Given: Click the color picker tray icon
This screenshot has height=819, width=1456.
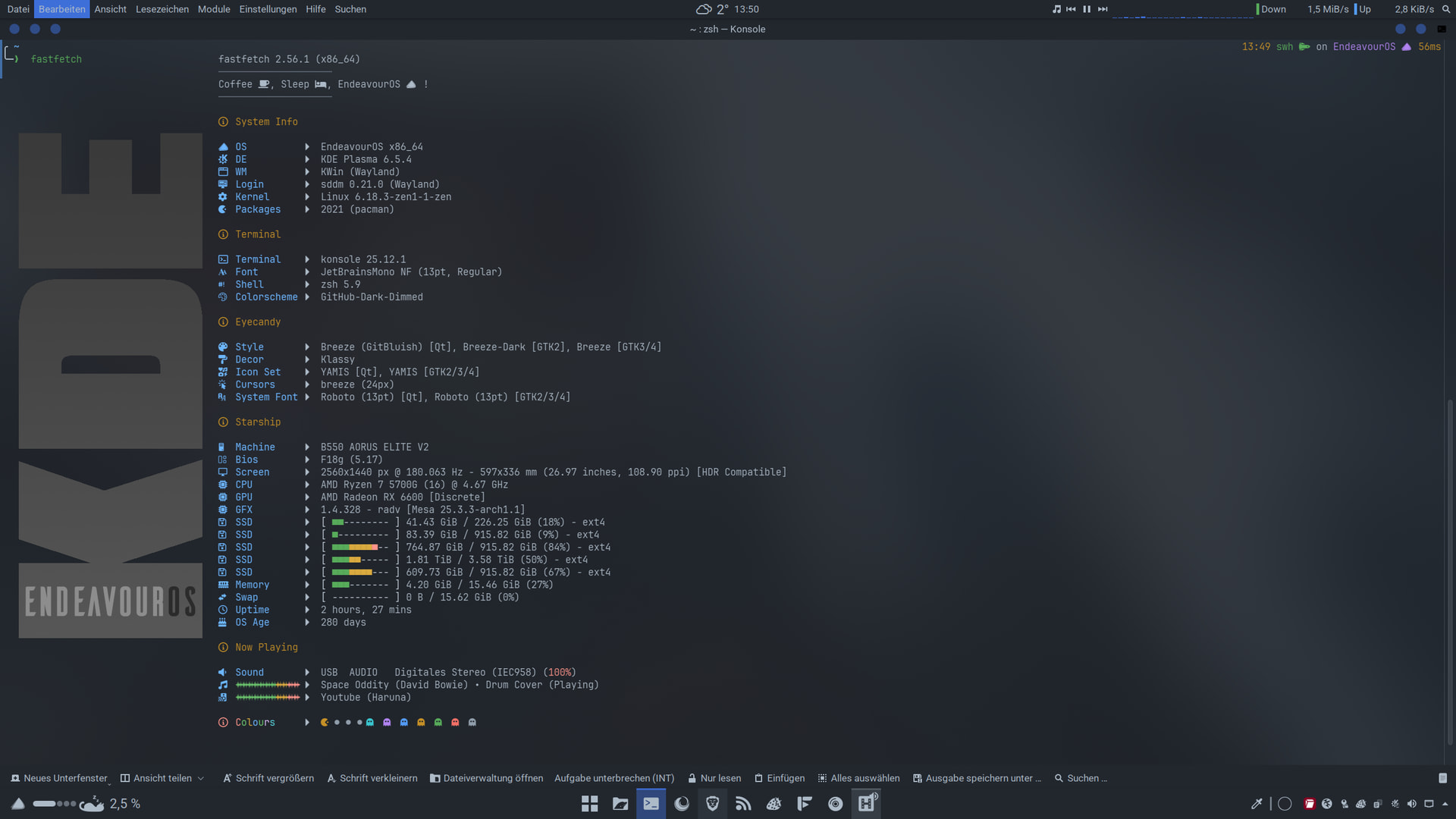Looking at the screenshot, I should [1257, 804].
